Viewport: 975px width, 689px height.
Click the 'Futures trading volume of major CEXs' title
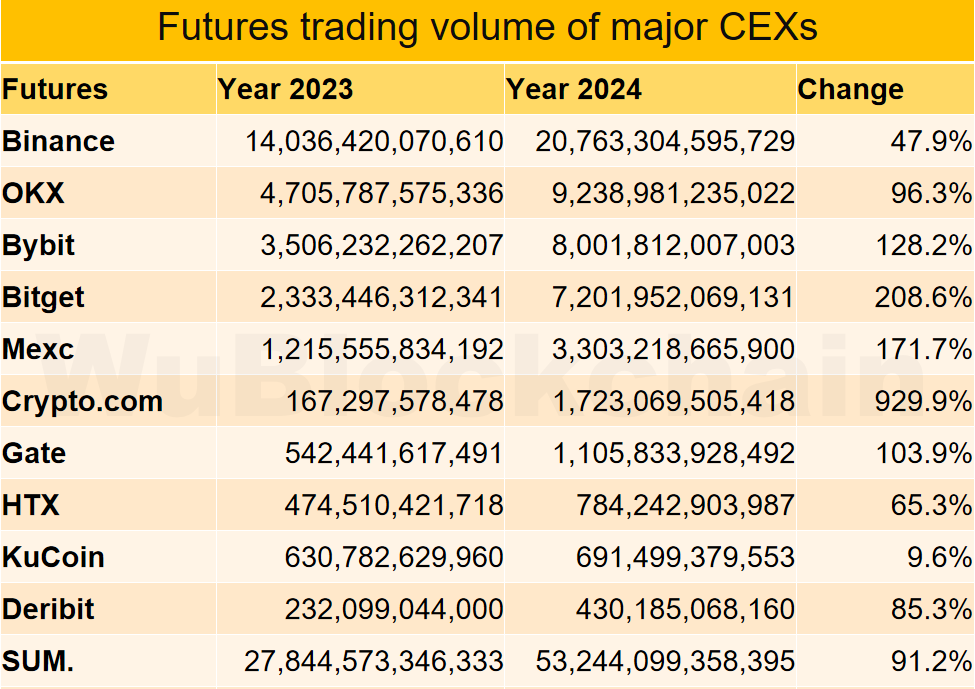click(487, 28)
